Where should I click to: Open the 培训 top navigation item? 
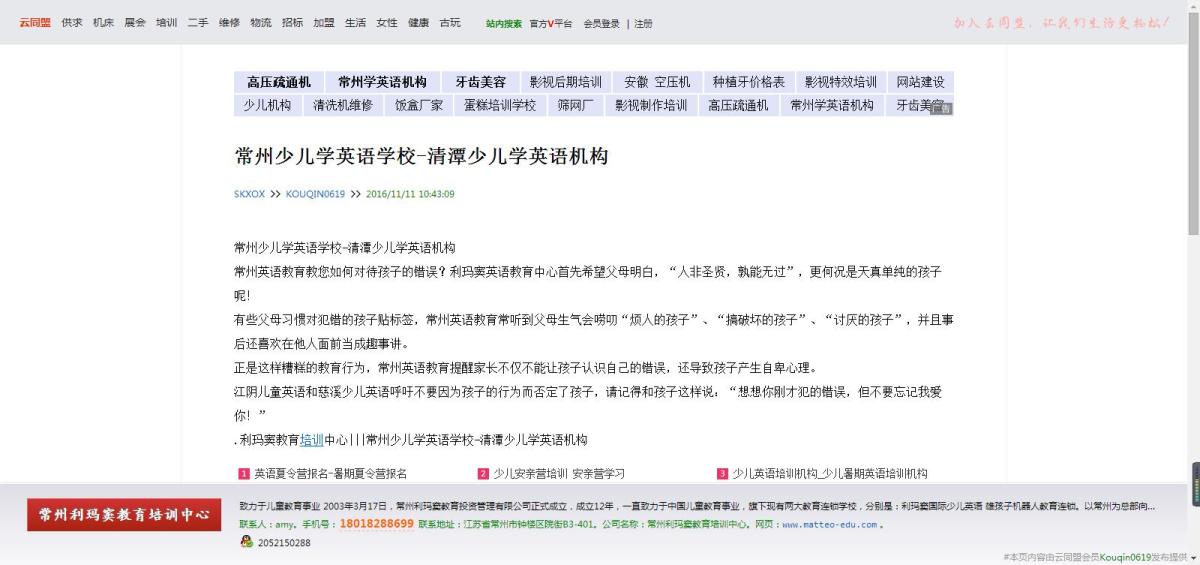coord(166,23)
